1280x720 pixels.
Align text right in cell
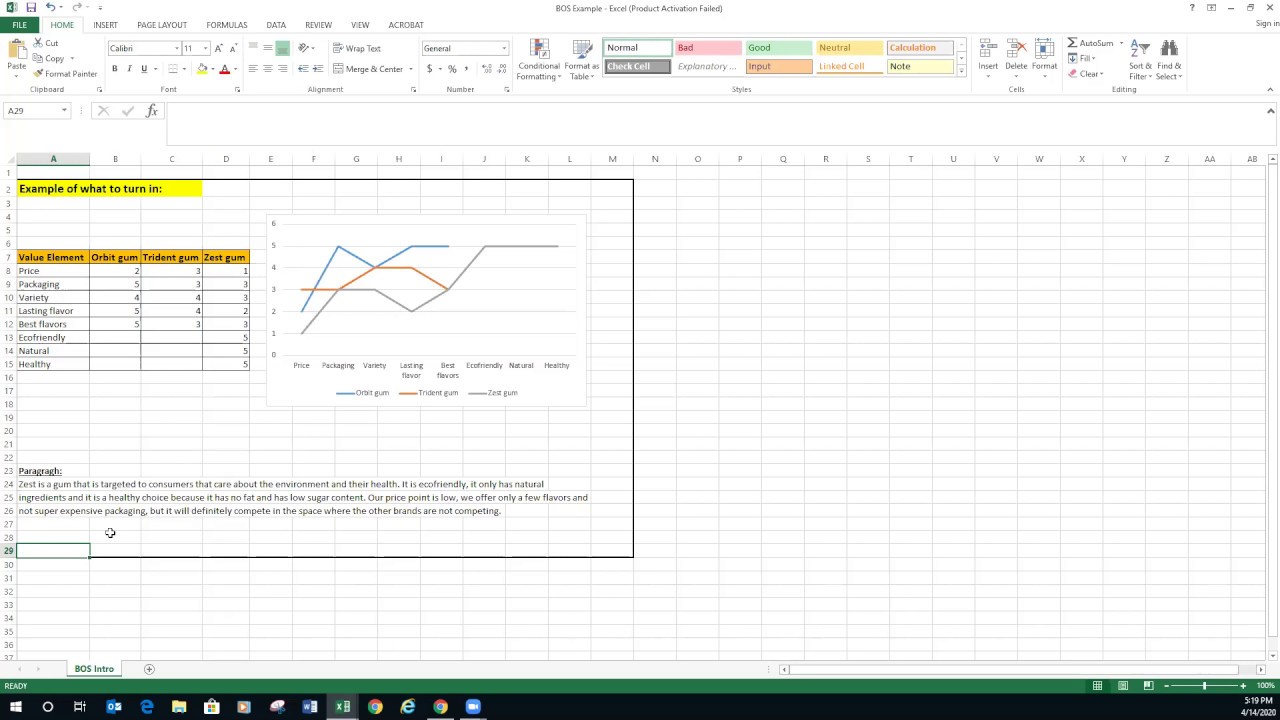pyautogui.click(x=283, y=69)
